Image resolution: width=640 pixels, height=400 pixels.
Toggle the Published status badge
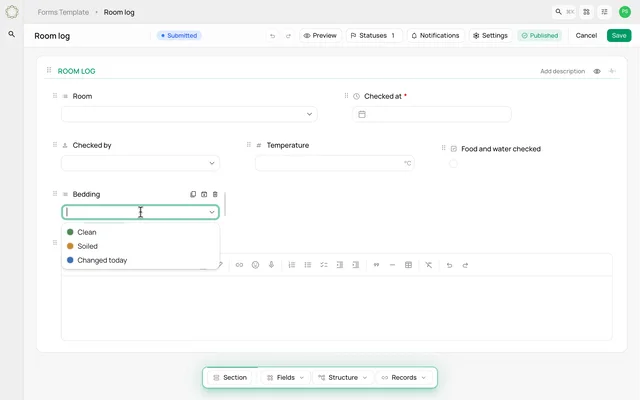[540, 36]
